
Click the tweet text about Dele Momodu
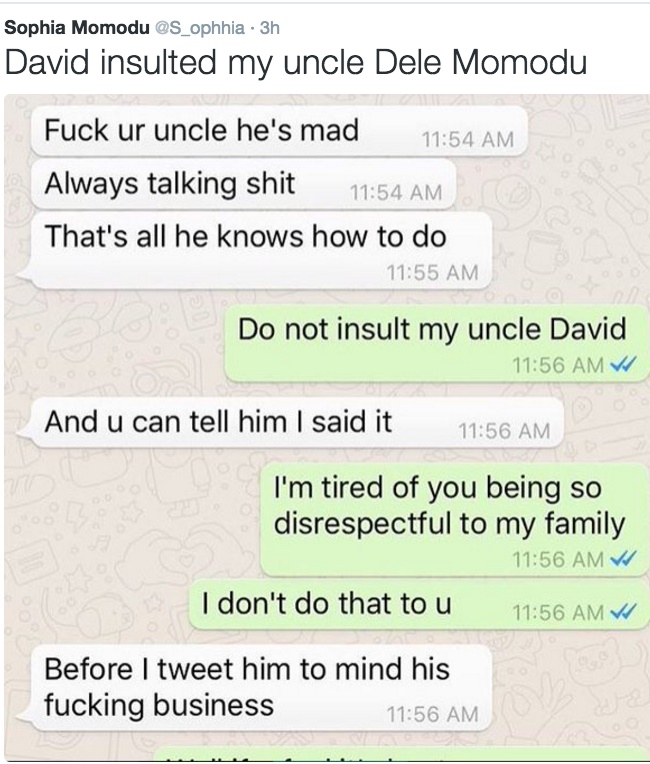[296, 62]
